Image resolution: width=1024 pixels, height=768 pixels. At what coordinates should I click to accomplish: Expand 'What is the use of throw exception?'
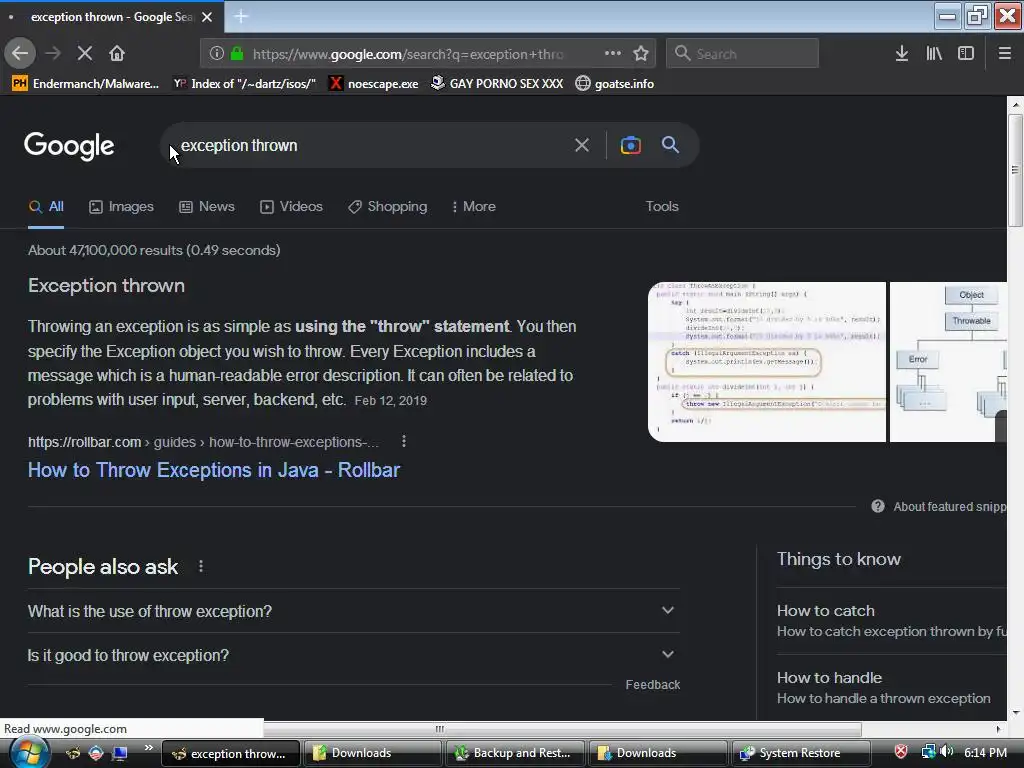(x=353, y=611)
